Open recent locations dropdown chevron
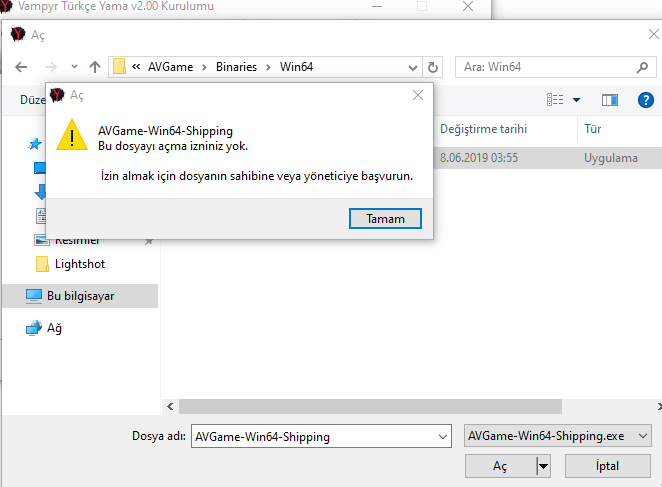Image resolution: width=662 pixels, height=487 pixels. [74, 66]
